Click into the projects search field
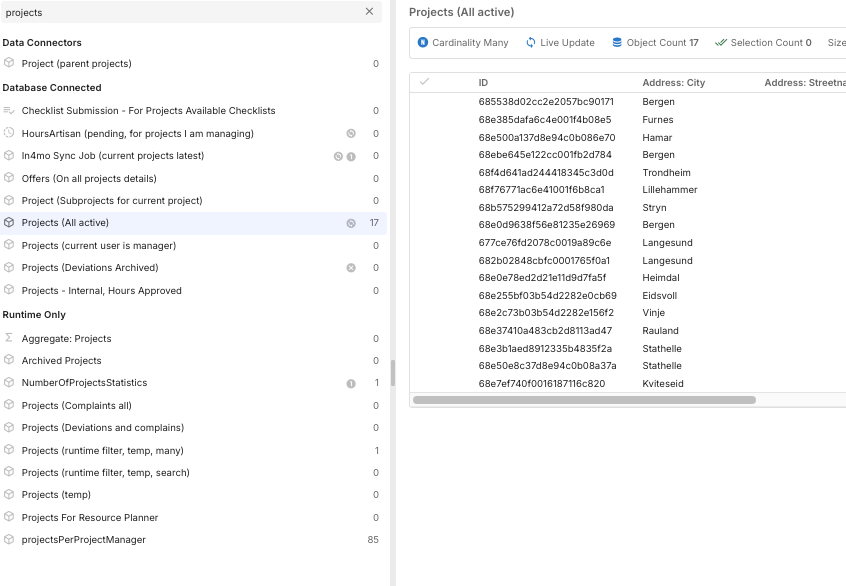Screen dimensions: 846x586 (180, 12)
